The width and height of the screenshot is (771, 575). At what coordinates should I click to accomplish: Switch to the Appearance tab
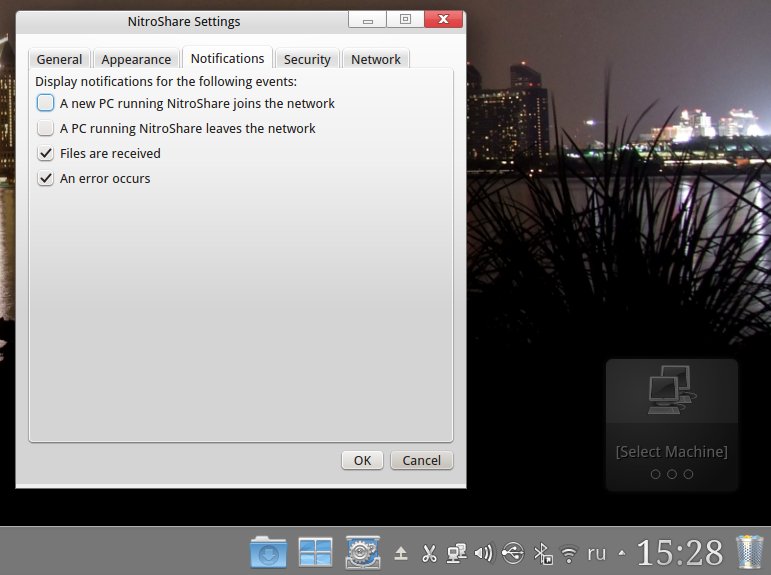(x=136, y=59)
